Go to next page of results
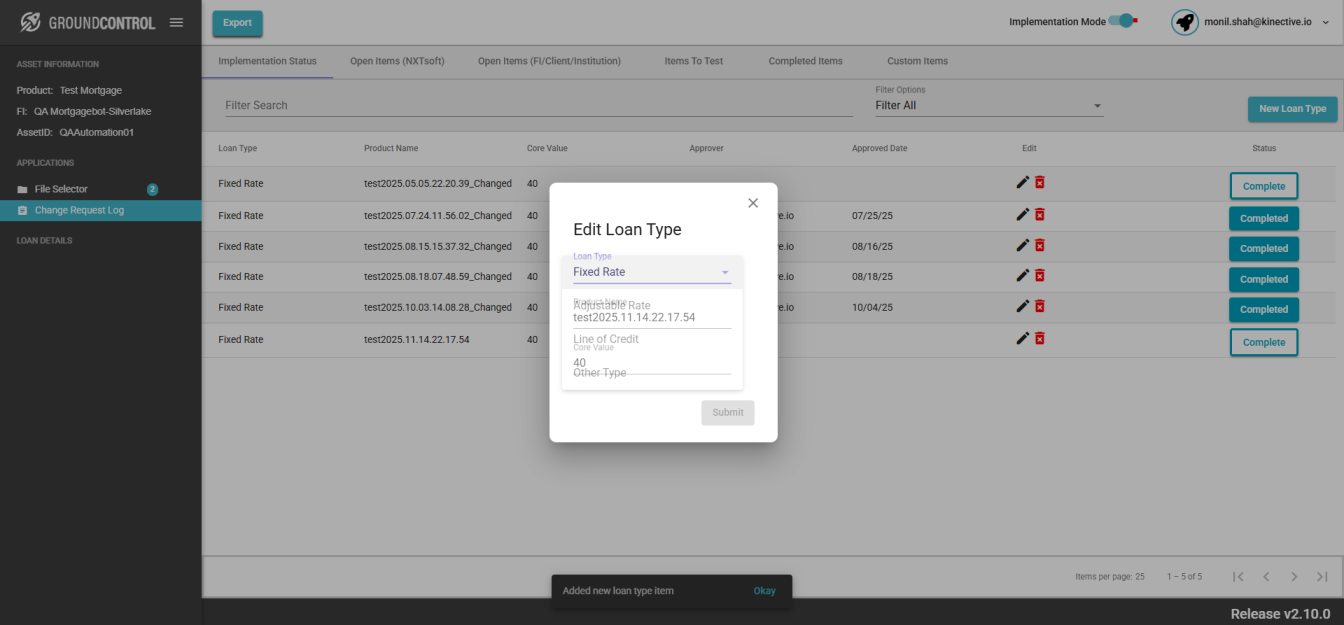This screenshot has height=625, width=1344. tap(1294, 576)
